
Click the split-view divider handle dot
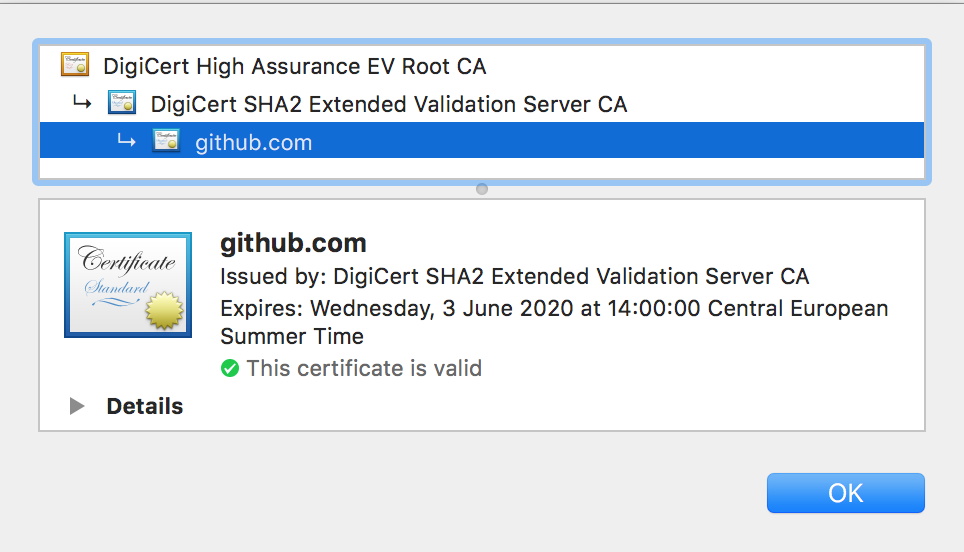[482, 189]
